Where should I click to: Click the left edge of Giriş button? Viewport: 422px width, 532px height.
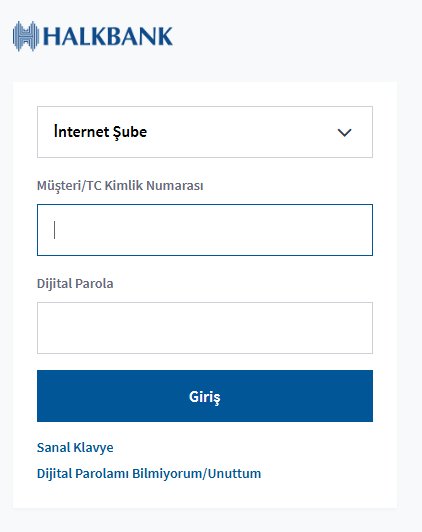coord(44,396)
